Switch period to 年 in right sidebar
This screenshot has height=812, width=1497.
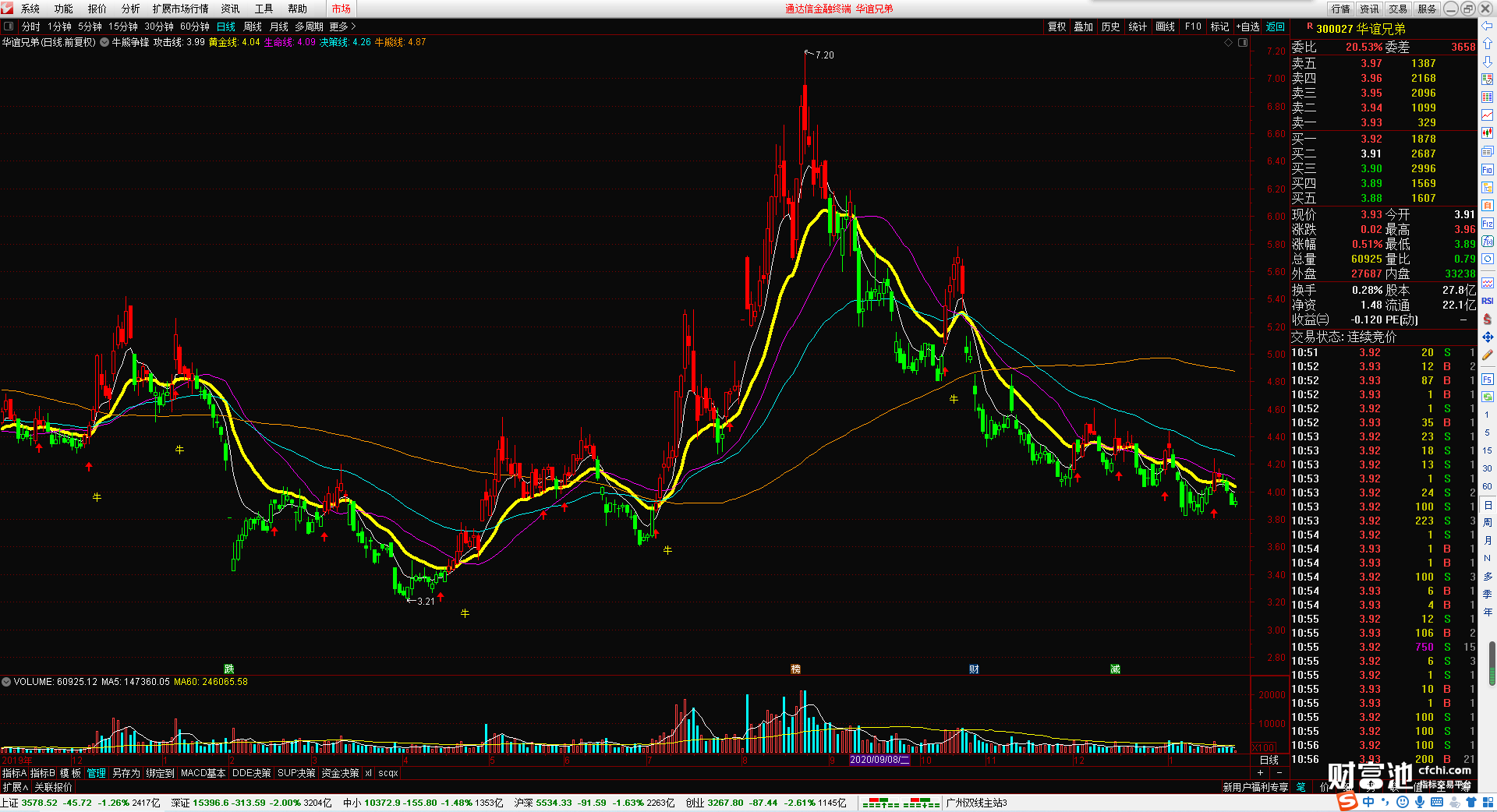click(x=1487, y=613)
